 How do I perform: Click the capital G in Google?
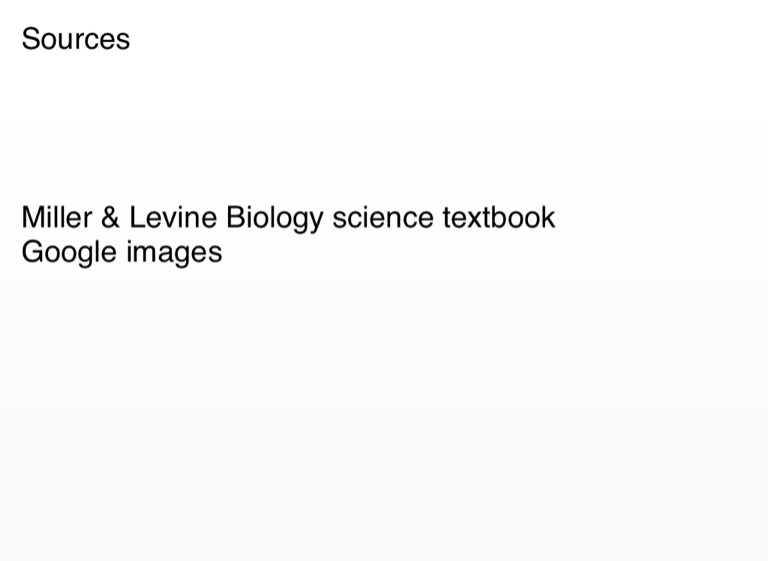(x=33, y=251)
